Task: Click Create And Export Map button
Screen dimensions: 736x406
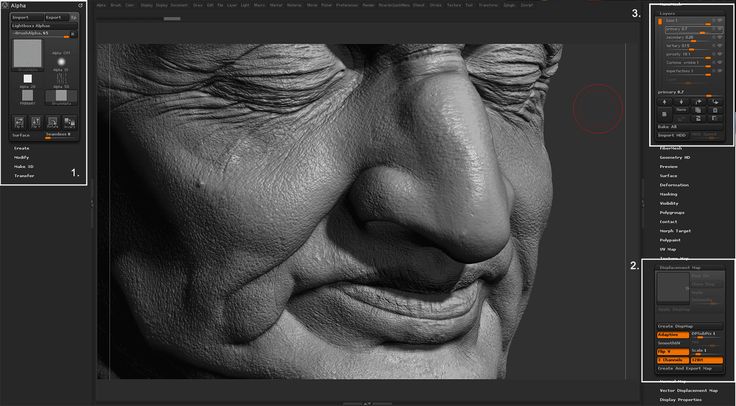Action: [690, 368]
